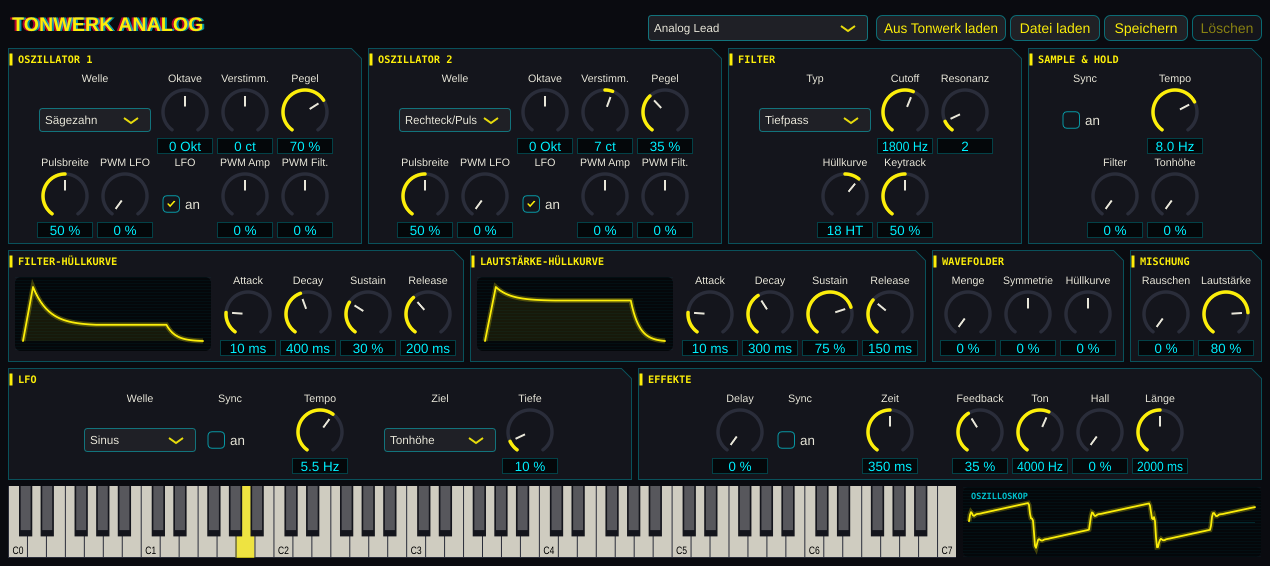Image resolution: width=1270 pixels, height=566 pixels.
Task: Click Oszillator 1 Verstimm. knob
Action: point(245,112)
